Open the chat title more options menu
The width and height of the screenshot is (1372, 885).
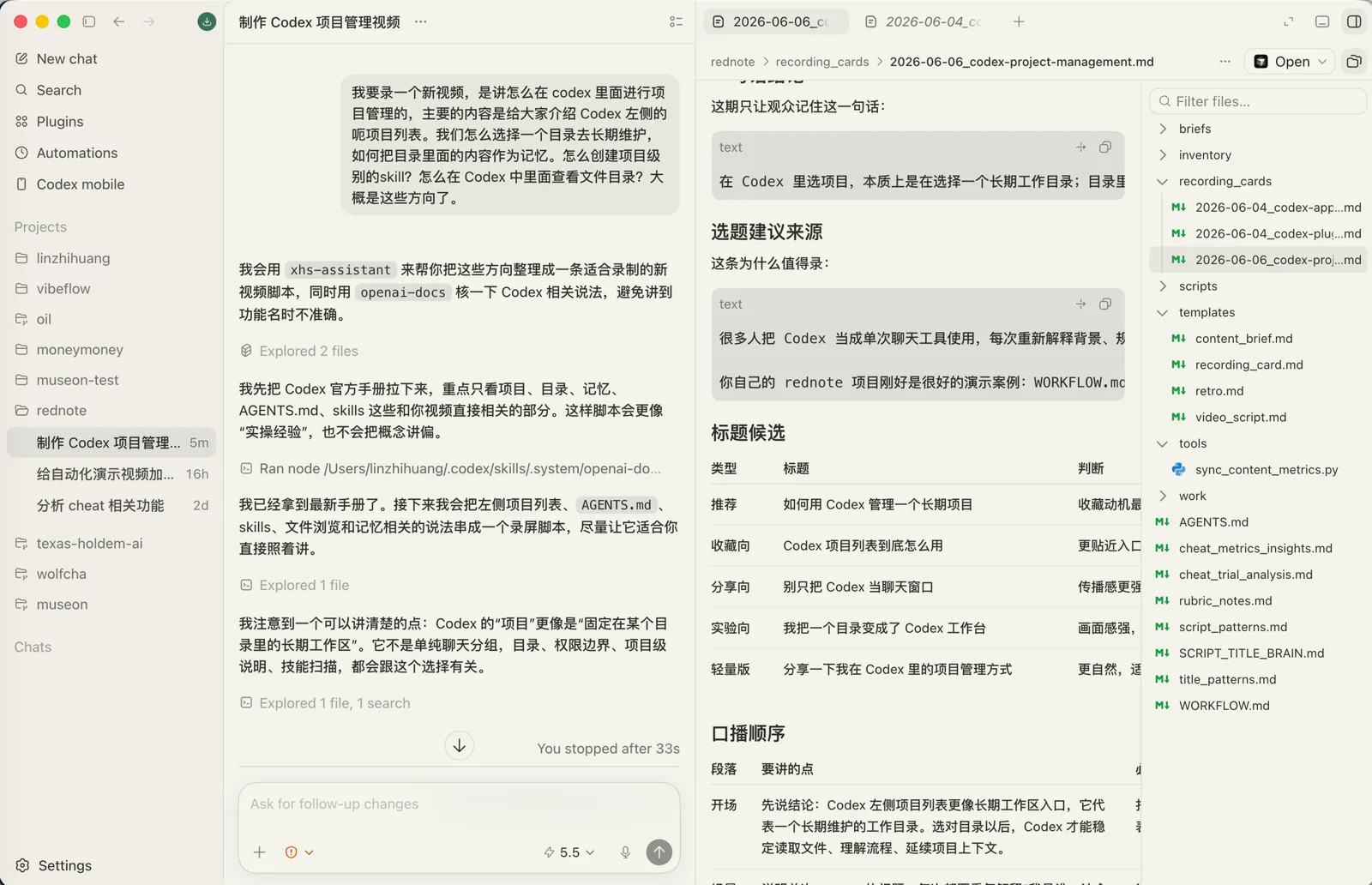pos(420,21)
